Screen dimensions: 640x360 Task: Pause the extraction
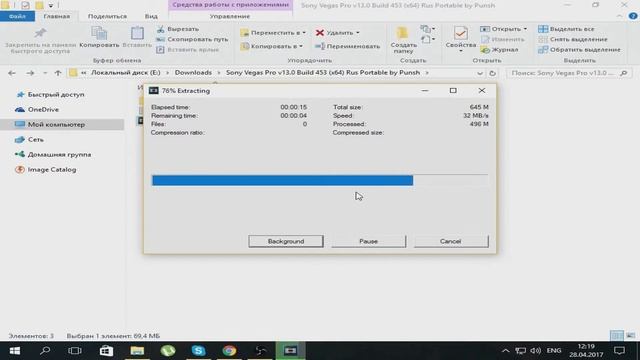(368, 241)
